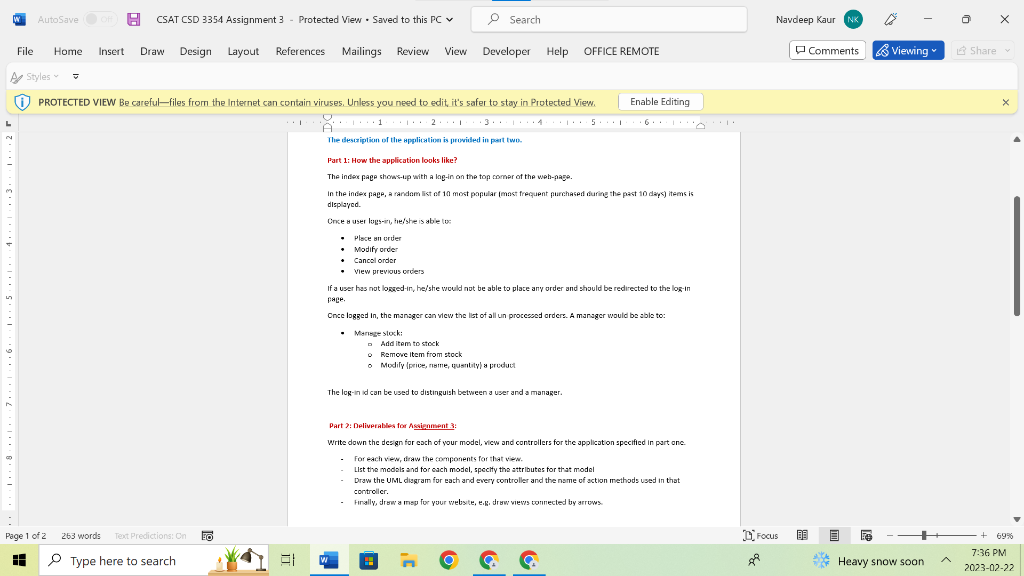Screen dimensions: 1024x576
Task: Click the Heavy snow soon weather widget
Action: point(869,560)
